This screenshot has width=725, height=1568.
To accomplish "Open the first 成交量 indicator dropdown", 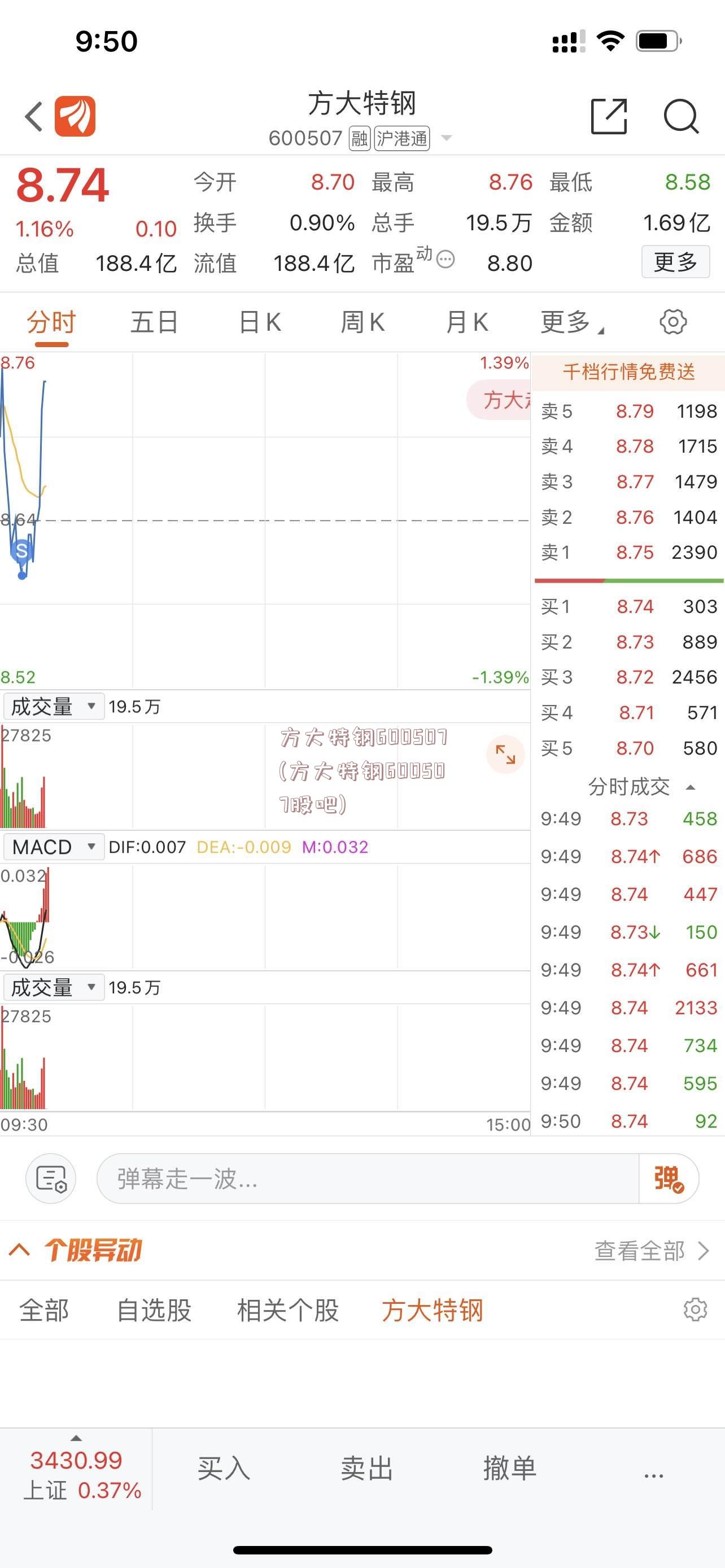I will [x=53, y=707].
